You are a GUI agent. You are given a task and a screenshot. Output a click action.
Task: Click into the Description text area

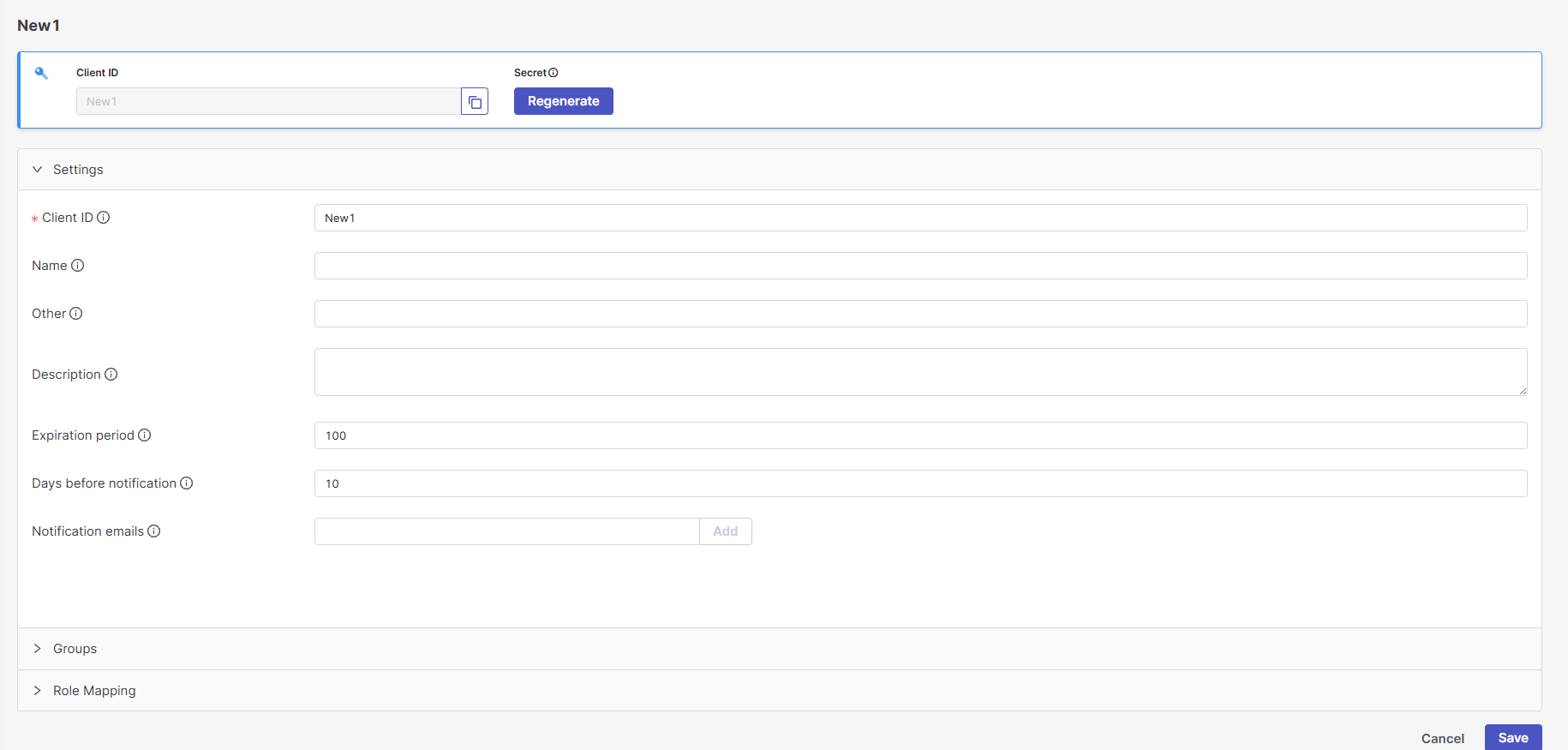(920, 372)
